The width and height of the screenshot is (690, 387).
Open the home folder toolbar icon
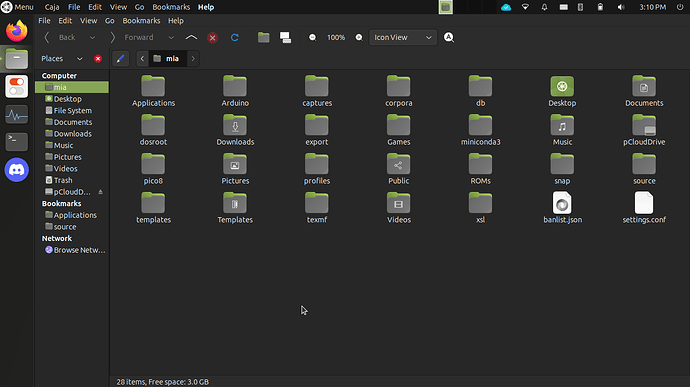point(264,37)
